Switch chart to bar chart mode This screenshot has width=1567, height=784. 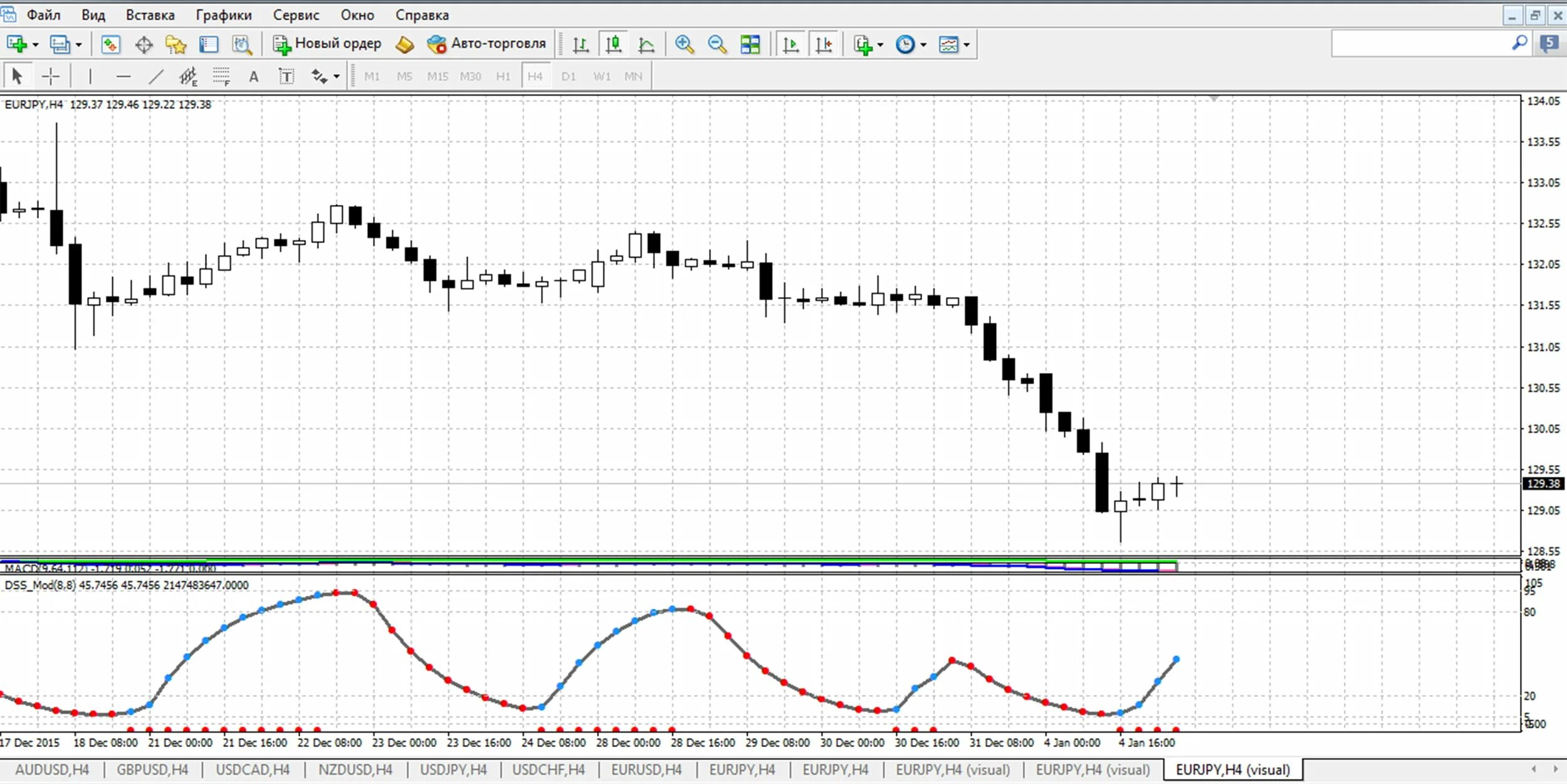[x=580, y=44]
